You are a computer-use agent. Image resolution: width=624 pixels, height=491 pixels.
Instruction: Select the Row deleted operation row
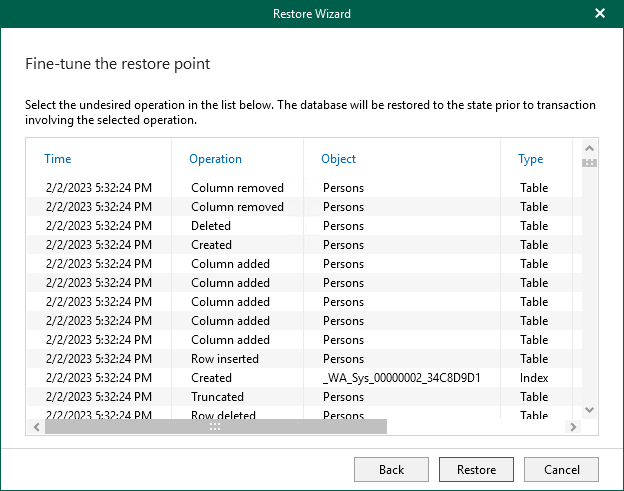tap(222, 415)
